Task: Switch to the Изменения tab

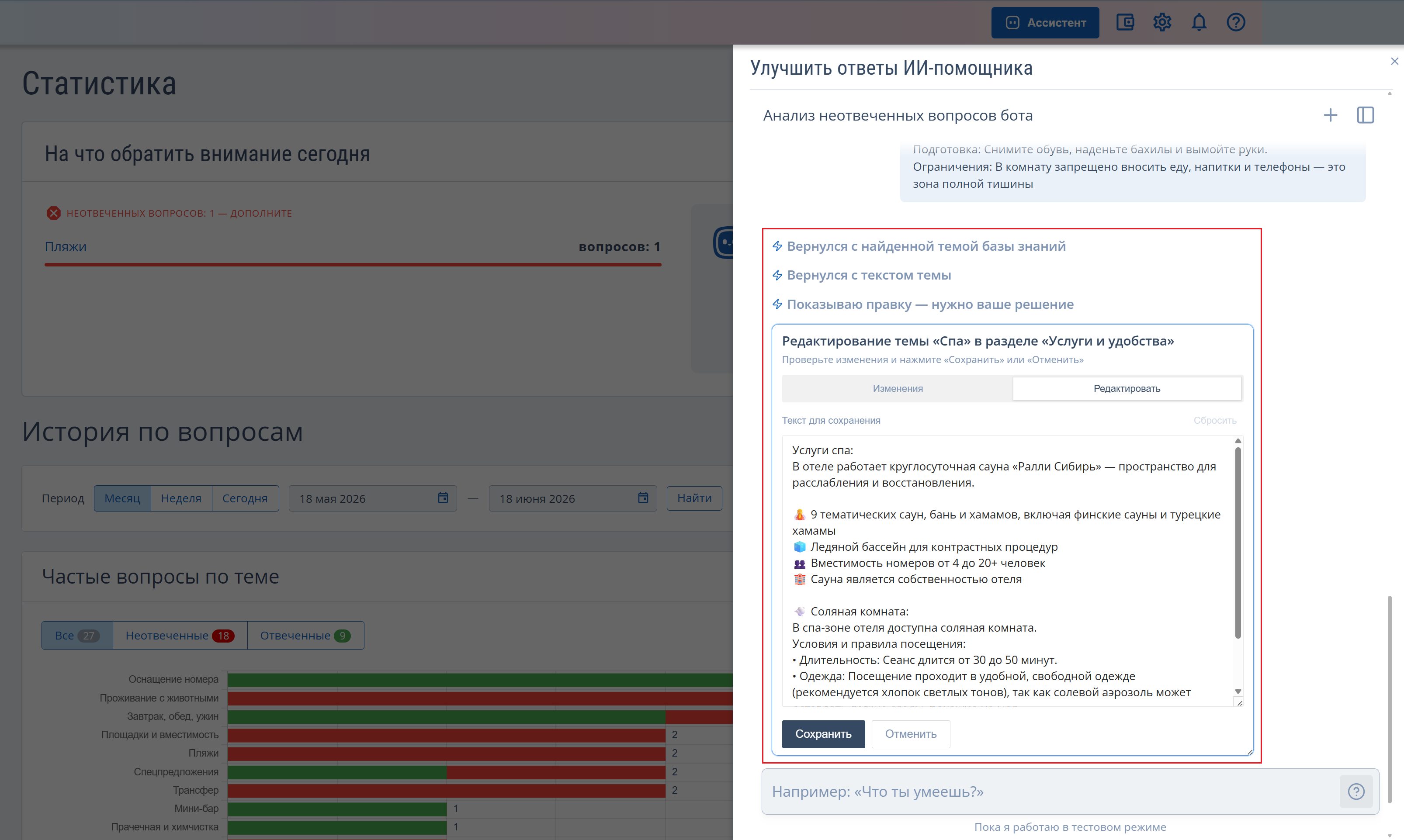Action: coord(897,389)
